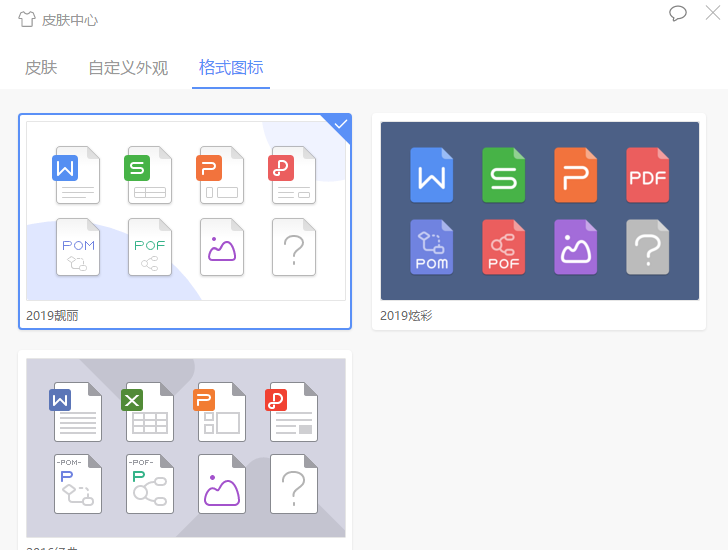This screenshot has width=728, height=550.
Task: Click the 2019靓丽 label text
Action: [x=52, y=316]
